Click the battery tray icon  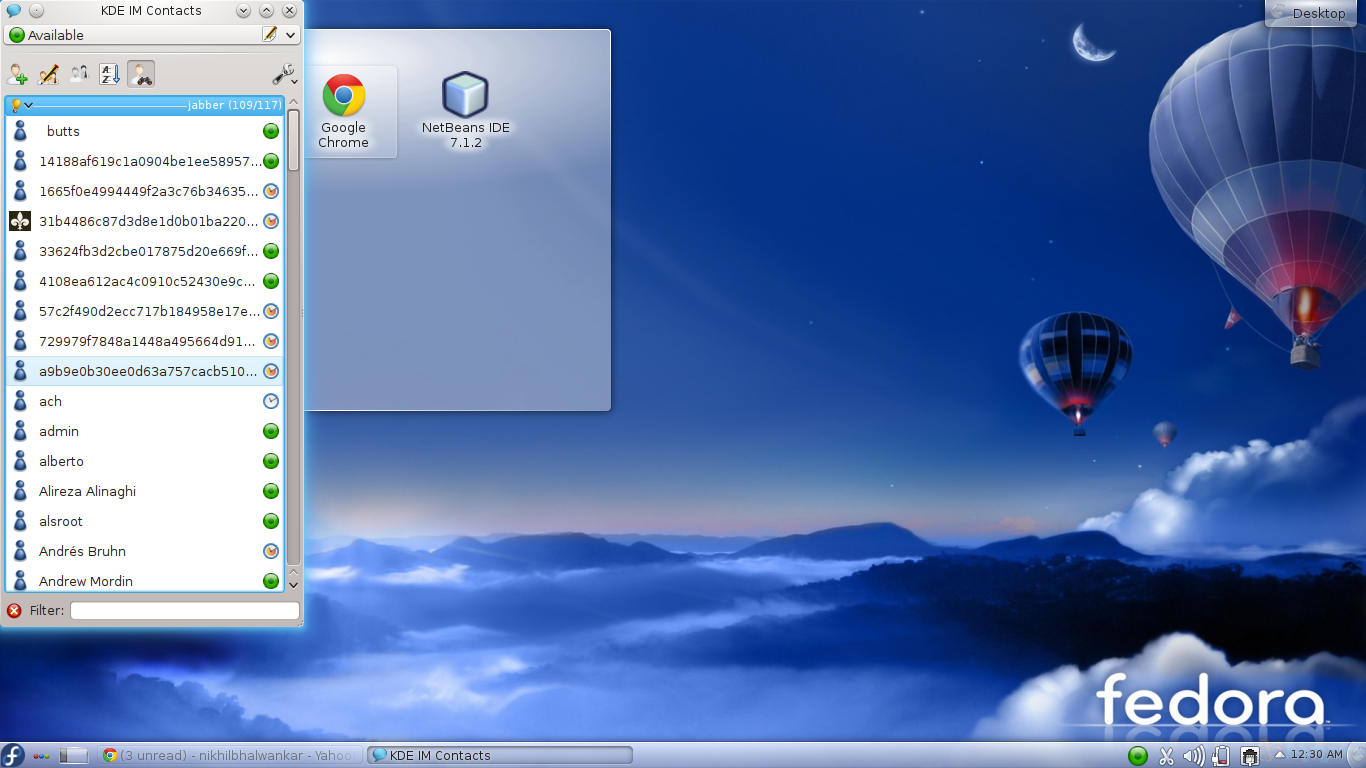[1220, 756]
